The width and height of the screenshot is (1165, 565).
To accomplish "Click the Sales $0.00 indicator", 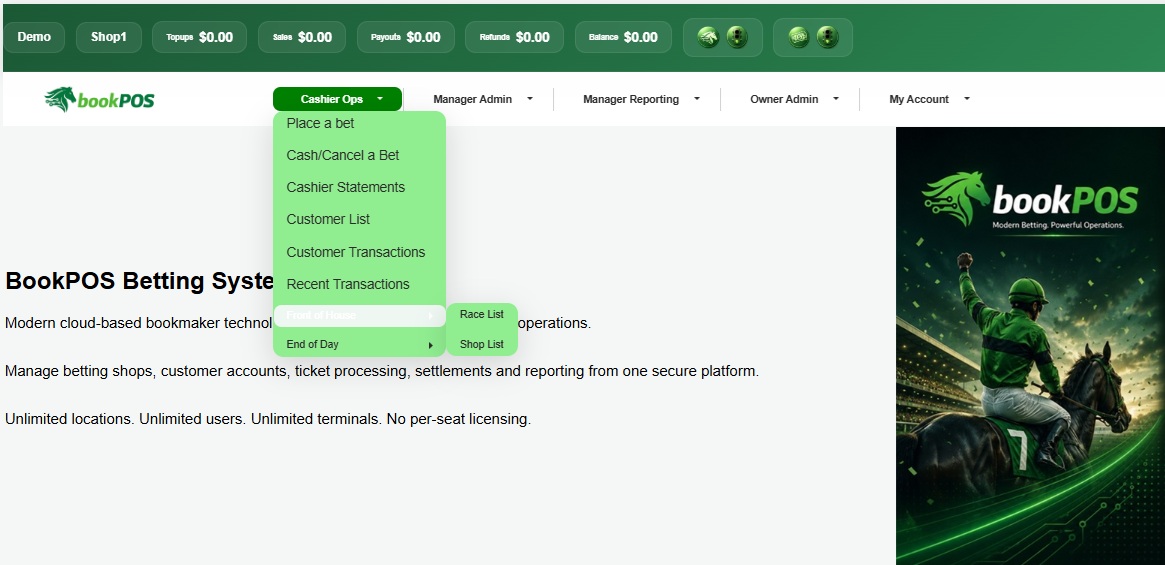I will pos(302,37).
